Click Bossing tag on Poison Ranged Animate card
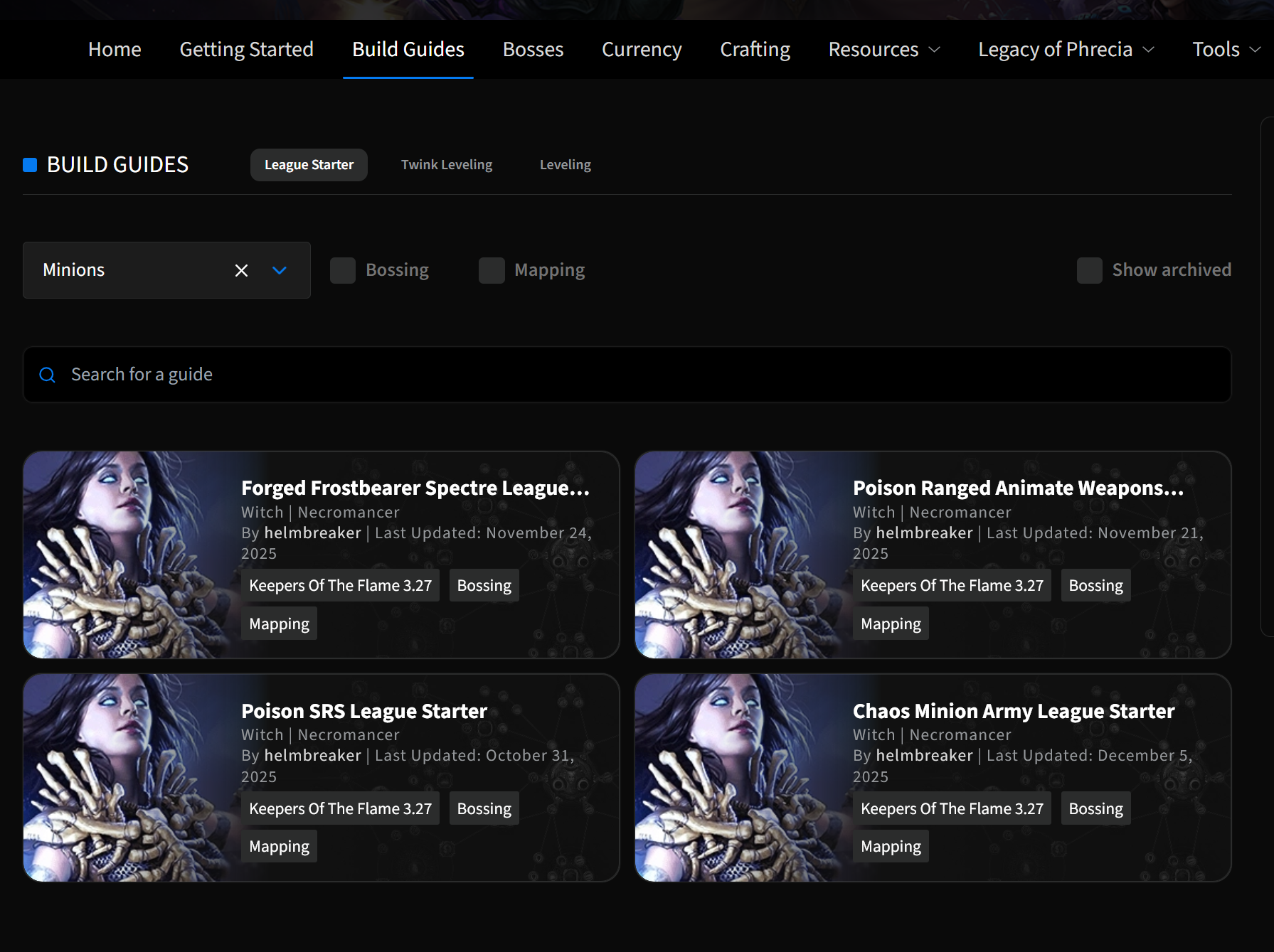Screen dimensions: 1274x952 point(1095,585)
